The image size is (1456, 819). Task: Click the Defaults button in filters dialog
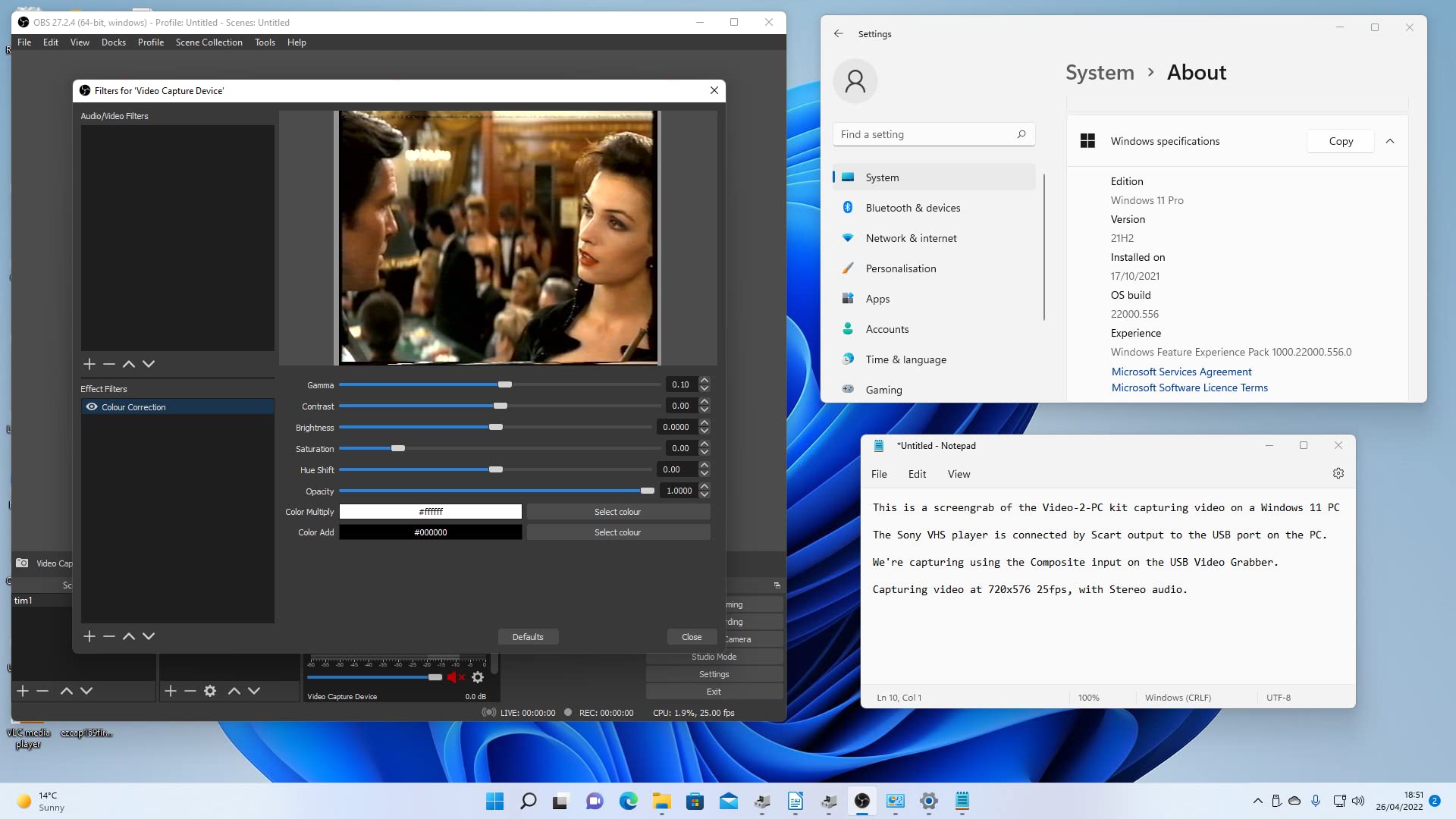(x=528, y=637)
